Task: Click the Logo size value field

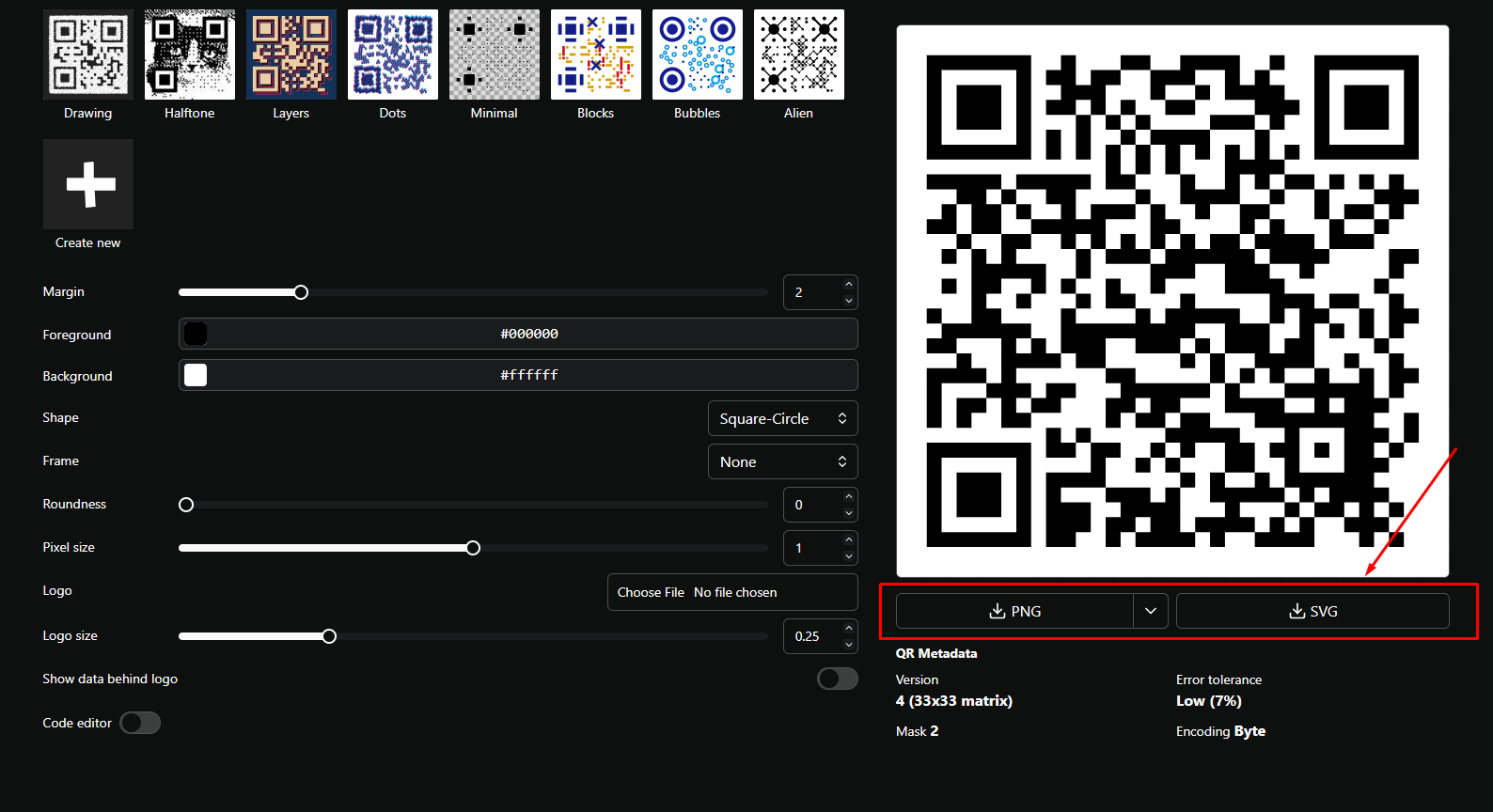Action: pyautogui.click(x=814, y=636)
